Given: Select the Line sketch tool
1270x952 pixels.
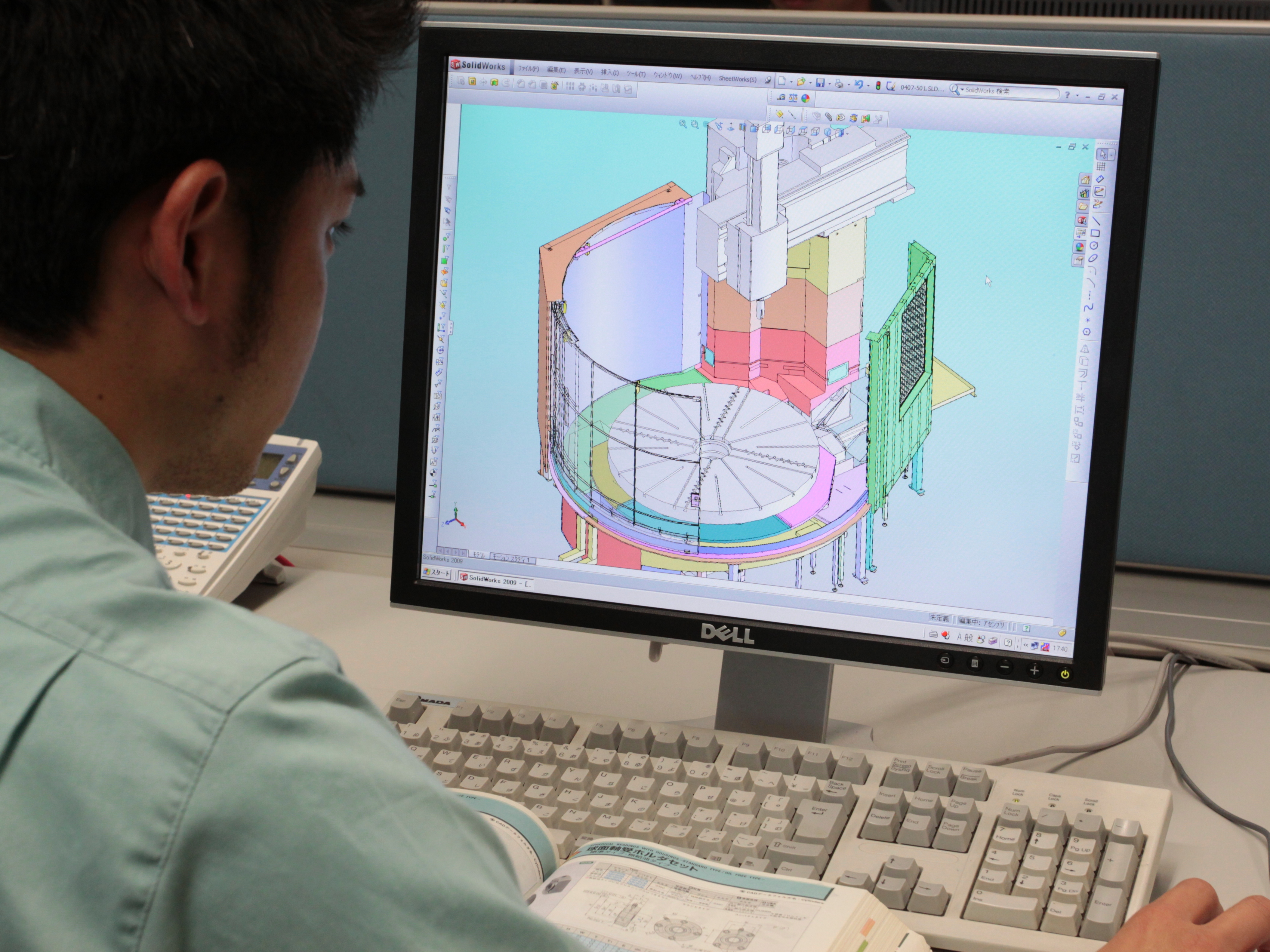Looking at the screenshot, I should click(x=1097, y=221).
